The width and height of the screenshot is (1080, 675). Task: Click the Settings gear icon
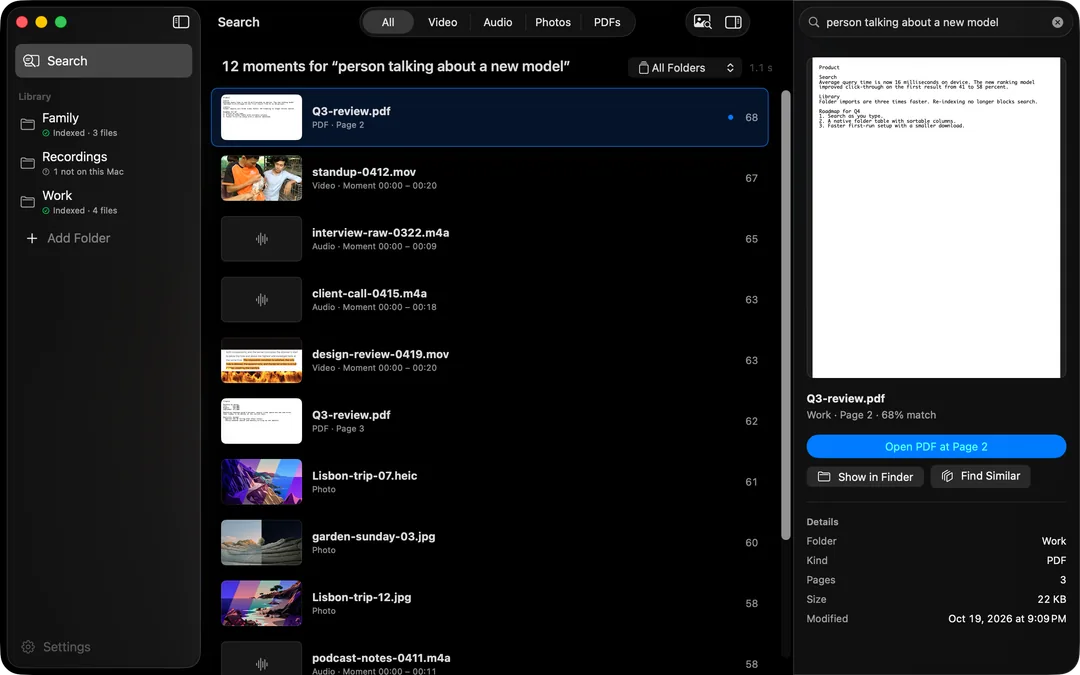point(28,647)
